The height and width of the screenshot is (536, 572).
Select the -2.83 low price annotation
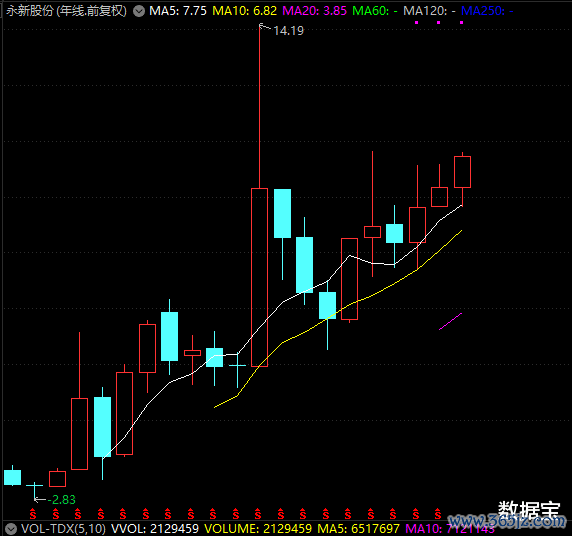click(62, 500)
